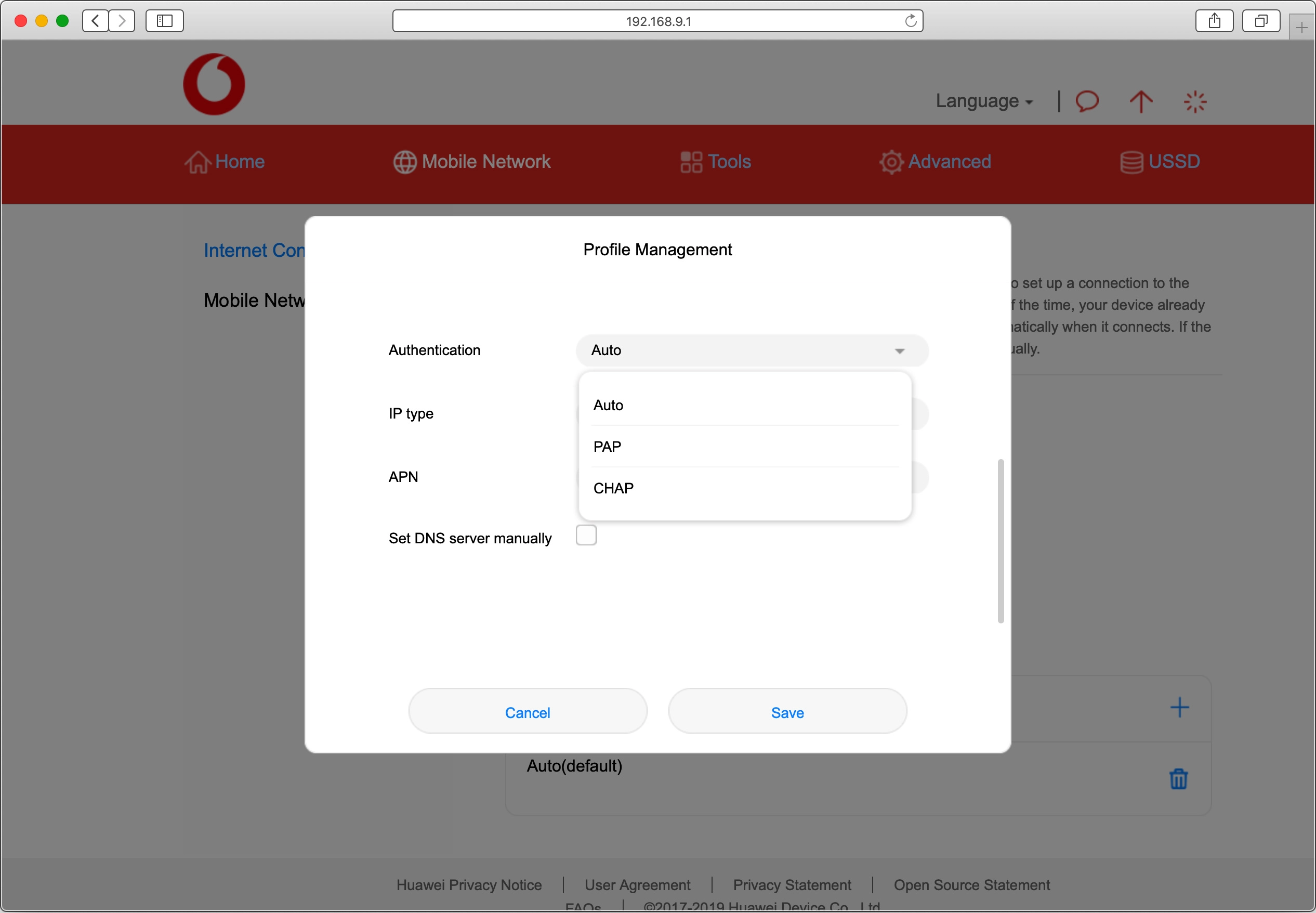The image size is (1316, 913).
Task: Toggle Safari sidebar button
Action: [165, 21]
